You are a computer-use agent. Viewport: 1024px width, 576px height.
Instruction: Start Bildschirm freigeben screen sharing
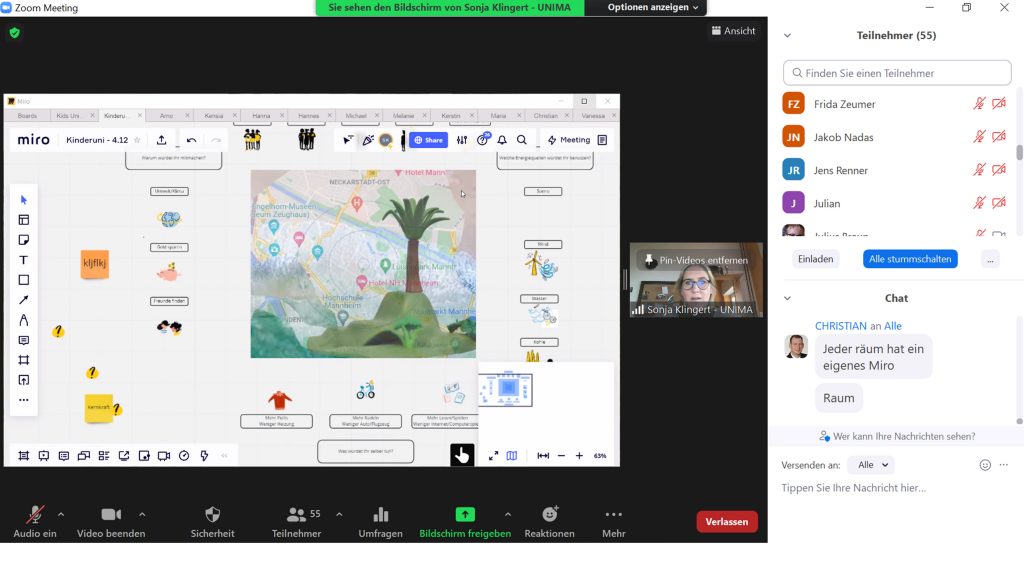click(x=465, y=522)
